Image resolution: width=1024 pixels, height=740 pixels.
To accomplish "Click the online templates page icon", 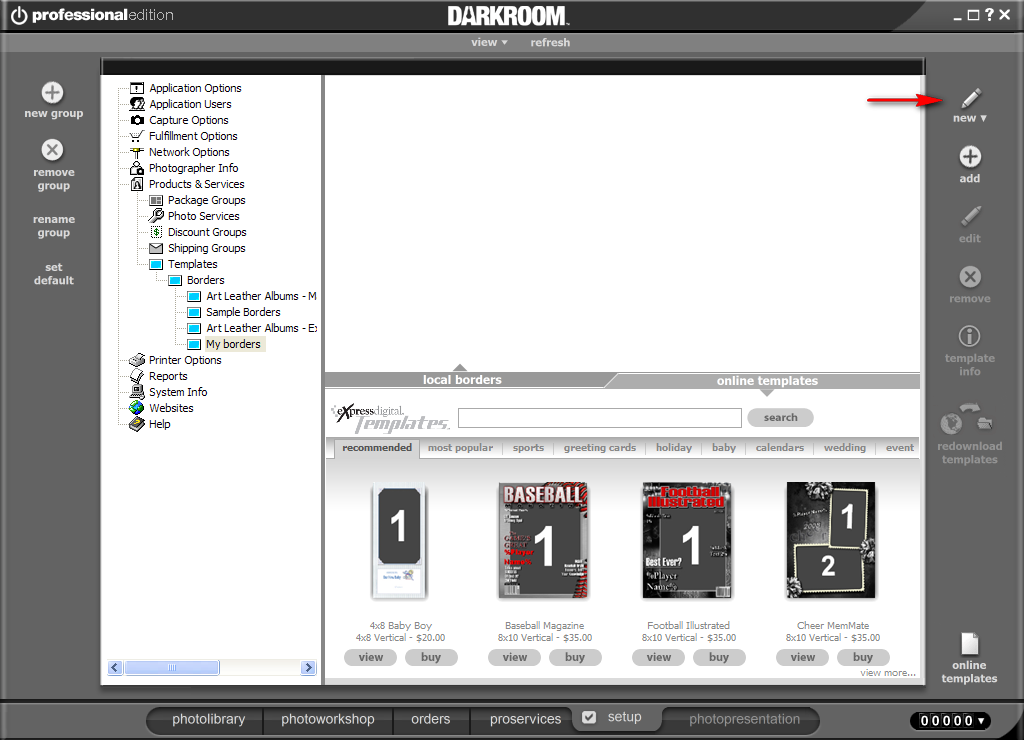I will [970, 643].
